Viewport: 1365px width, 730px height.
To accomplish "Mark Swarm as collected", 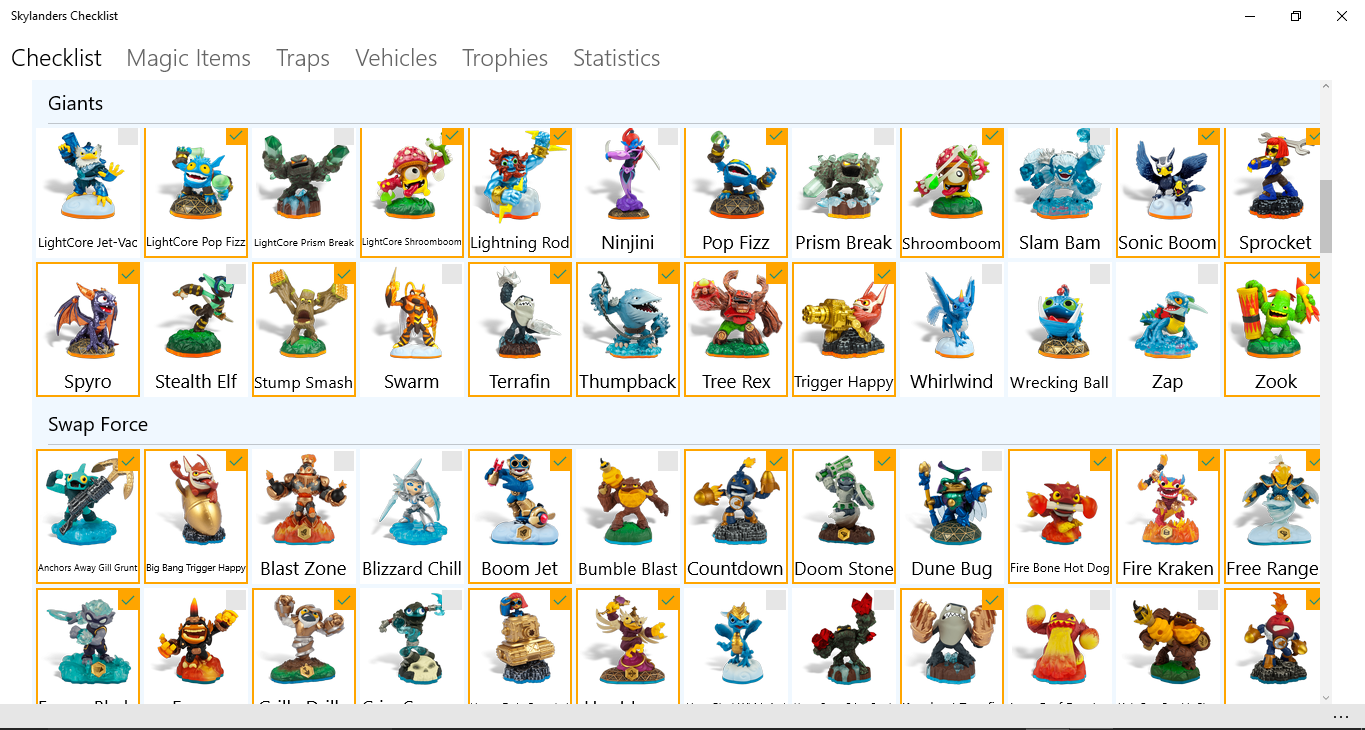I will coord(452,272).
